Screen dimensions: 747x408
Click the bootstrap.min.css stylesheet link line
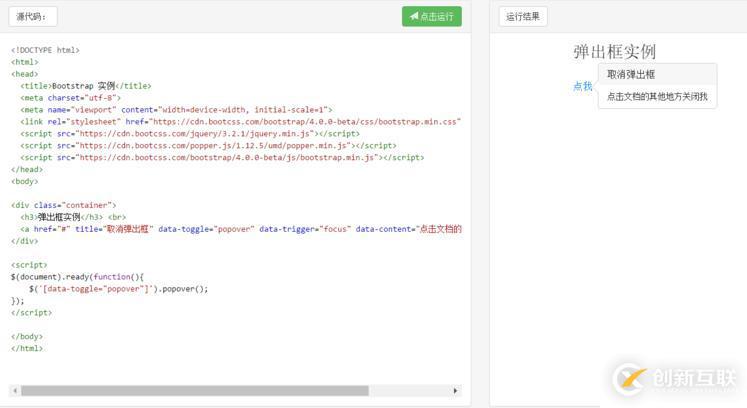coord(241,122)
